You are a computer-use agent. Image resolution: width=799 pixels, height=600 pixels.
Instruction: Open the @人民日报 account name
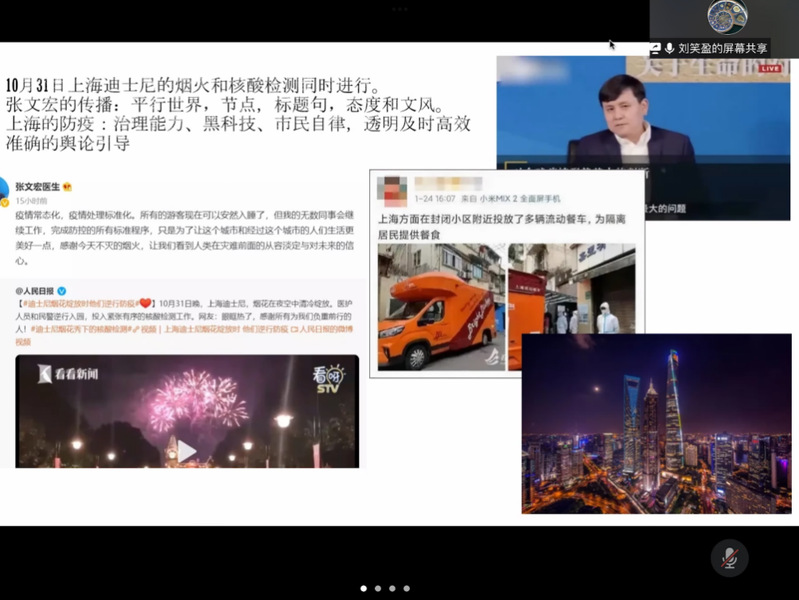[34, 291]
